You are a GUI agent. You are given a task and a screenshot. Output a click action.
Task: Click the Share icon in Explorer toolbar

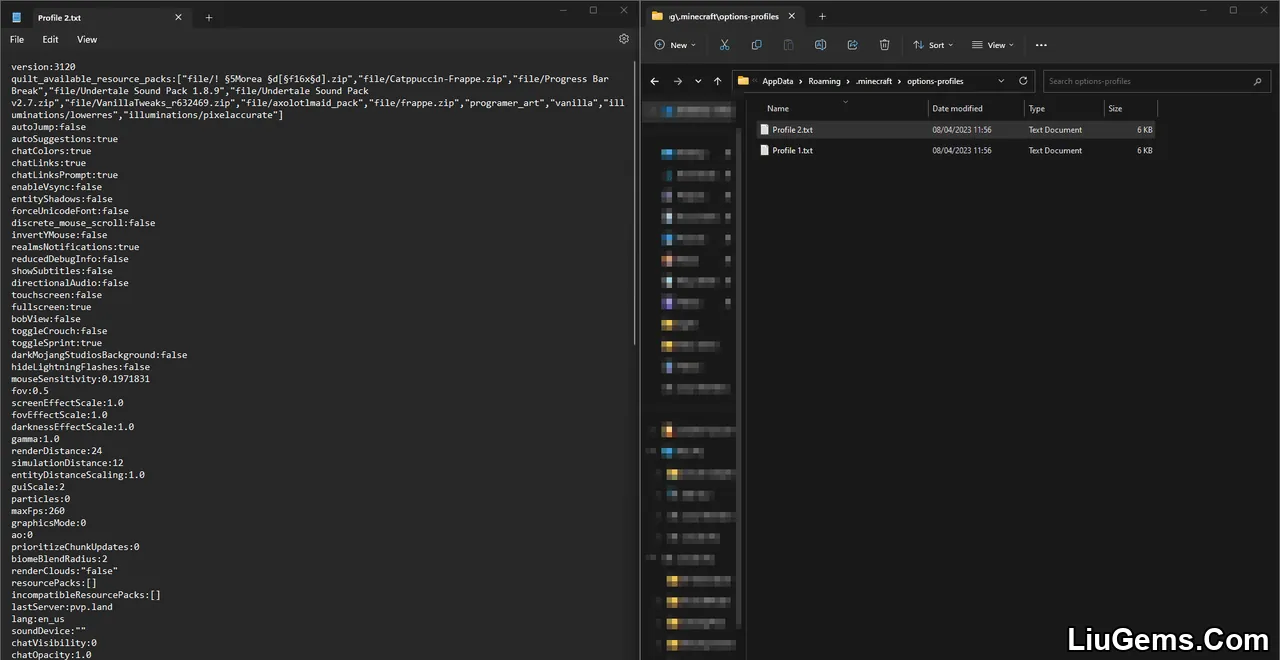(852, 45)
